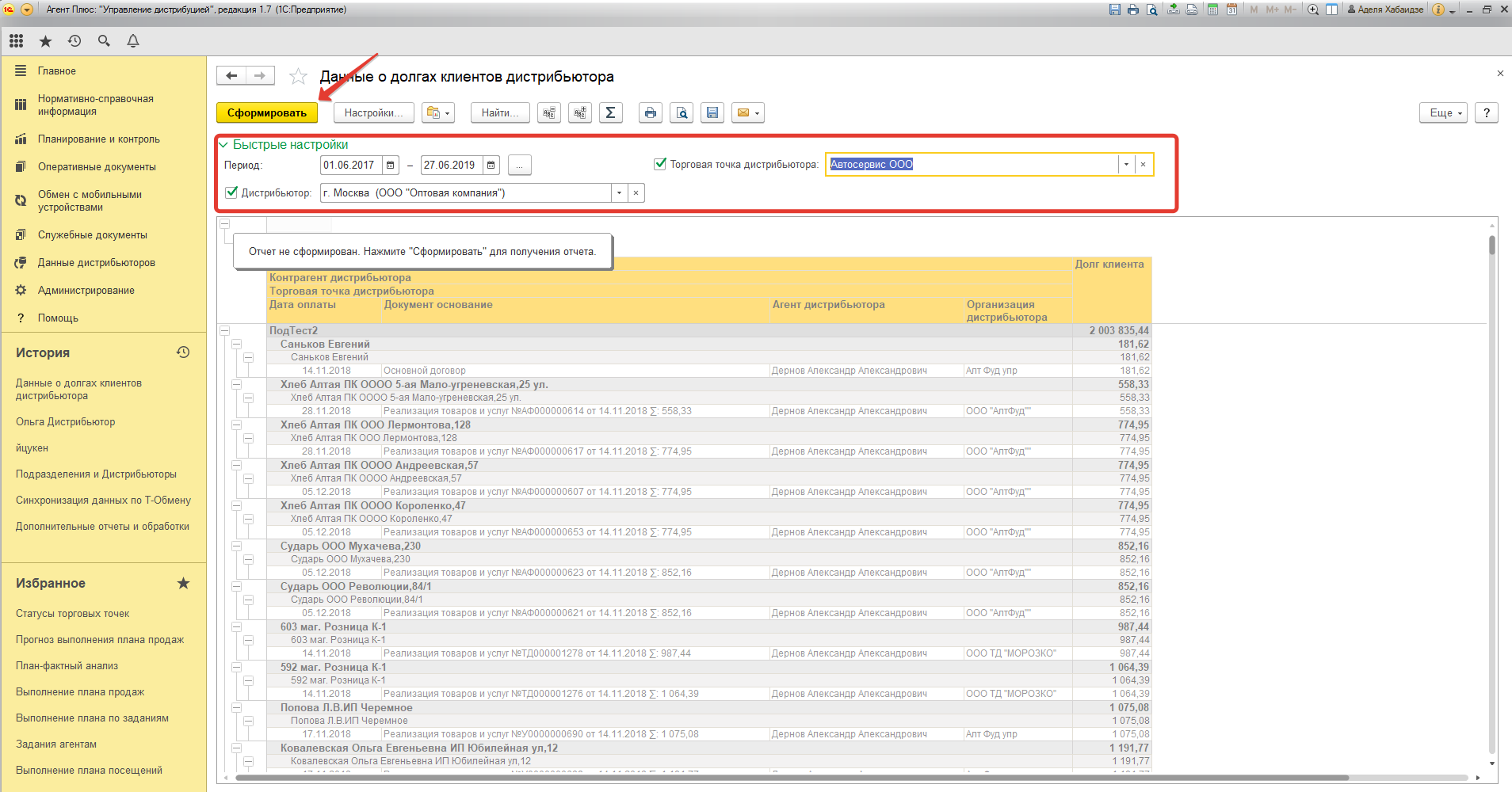Image resolution: width=1512 pixels, height=792 pixels.
Task: Collapse the Попова Л.В.ИП Черемное group
Action: 236,707
